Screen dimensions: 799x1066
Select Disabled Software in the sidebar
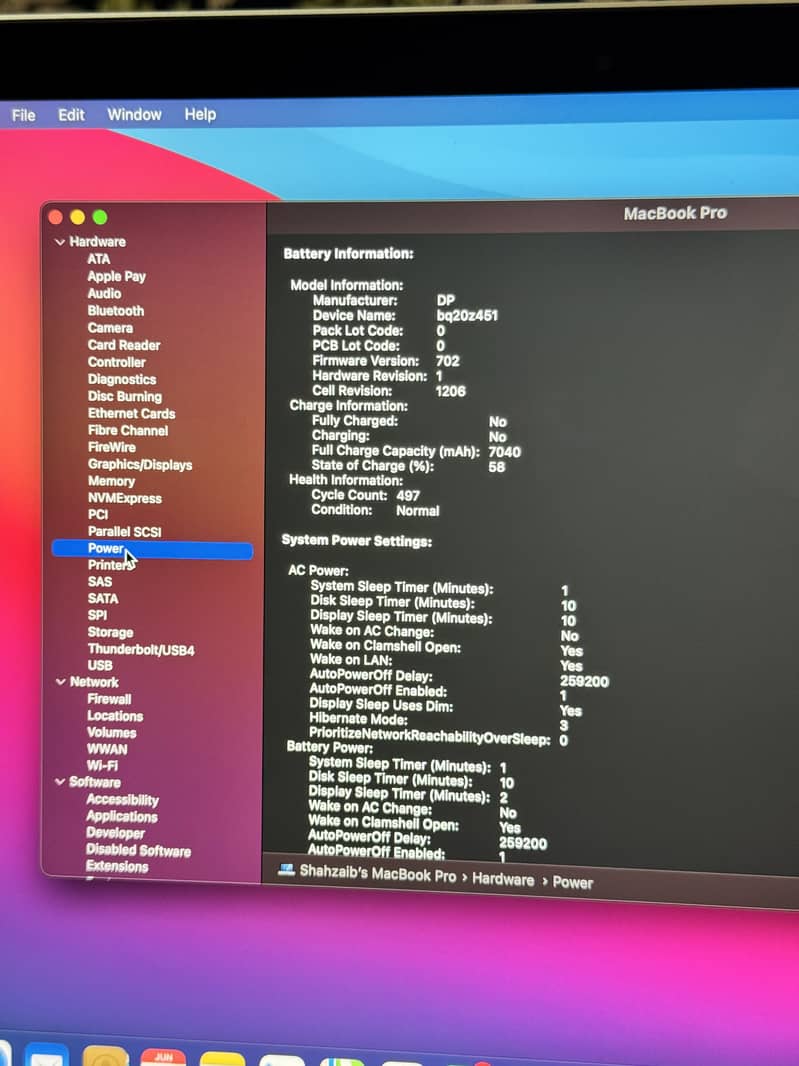coord(138,850)
